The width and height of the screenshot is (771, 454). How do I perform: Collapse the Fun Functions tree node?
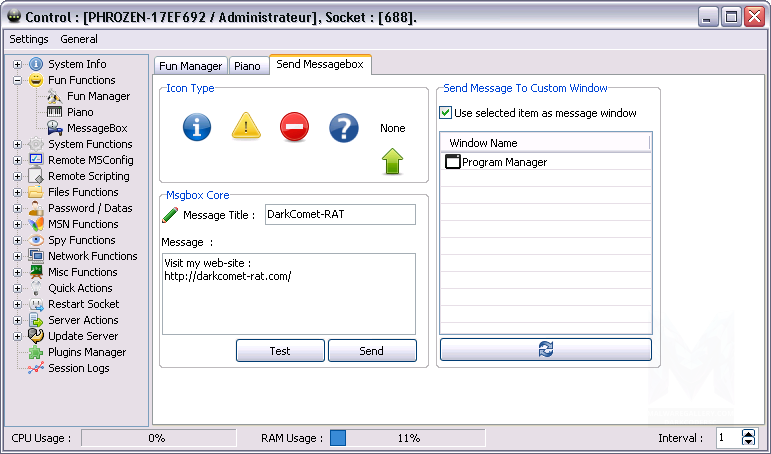point(17,80)
